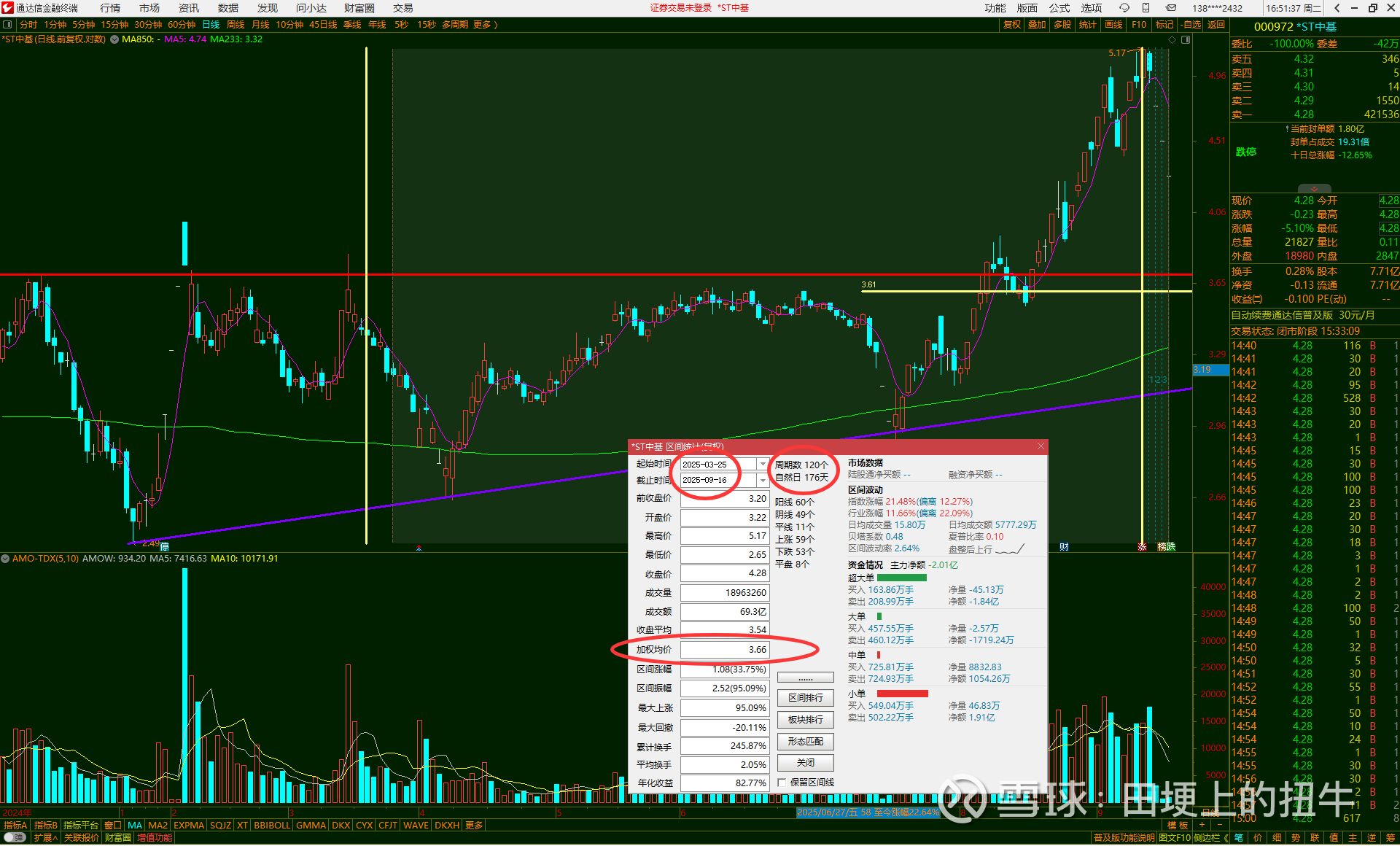1400x846 pixels.
Task: Tick the 保留区间线 checkbox
Action: (x=782, y=783)
